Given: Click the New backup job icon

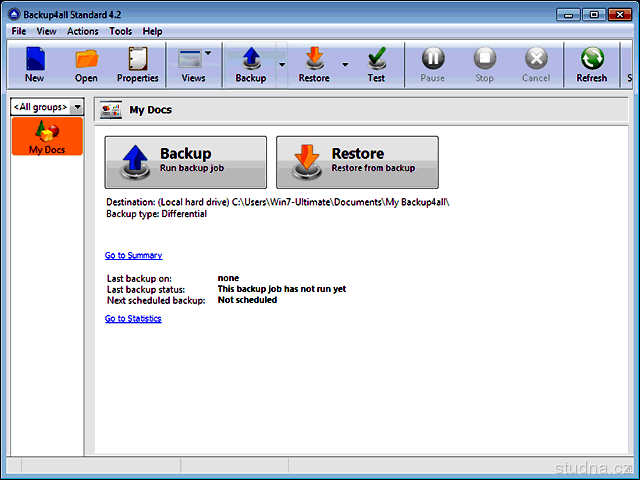Looking at the screenshot, I should click(x=35, y=63).
